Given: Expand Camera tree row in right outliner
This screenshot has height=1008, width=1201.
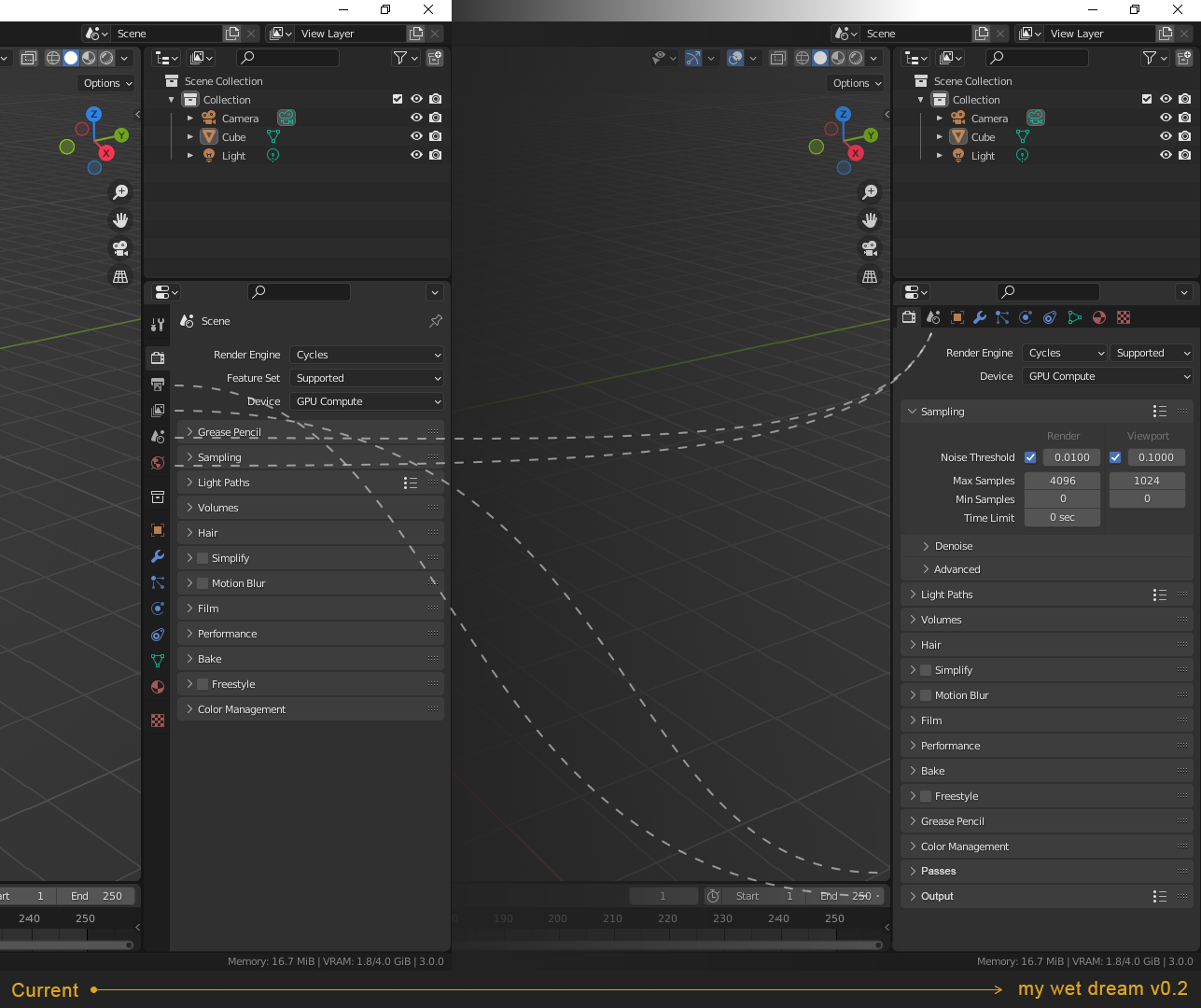Looking at the screenshot, I should (x=940, y=118).
